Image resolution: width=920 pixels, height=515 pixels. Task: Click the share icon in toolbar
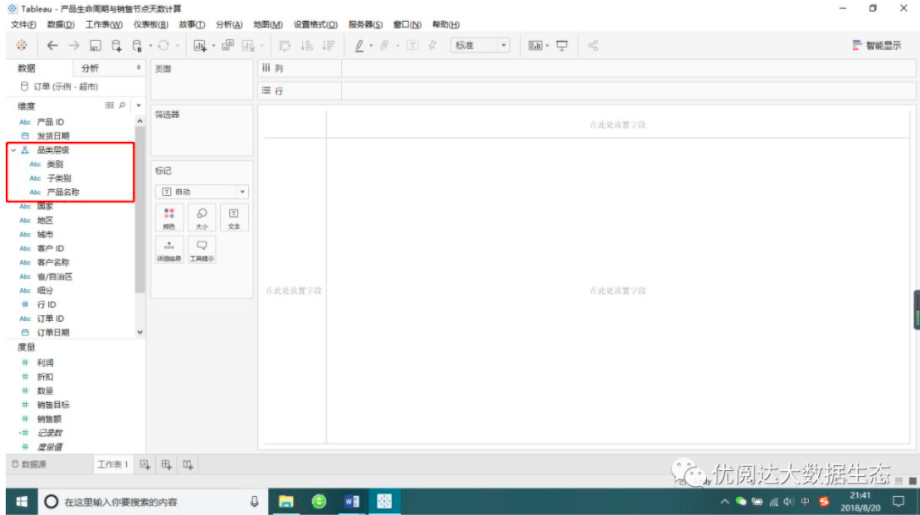593,46
